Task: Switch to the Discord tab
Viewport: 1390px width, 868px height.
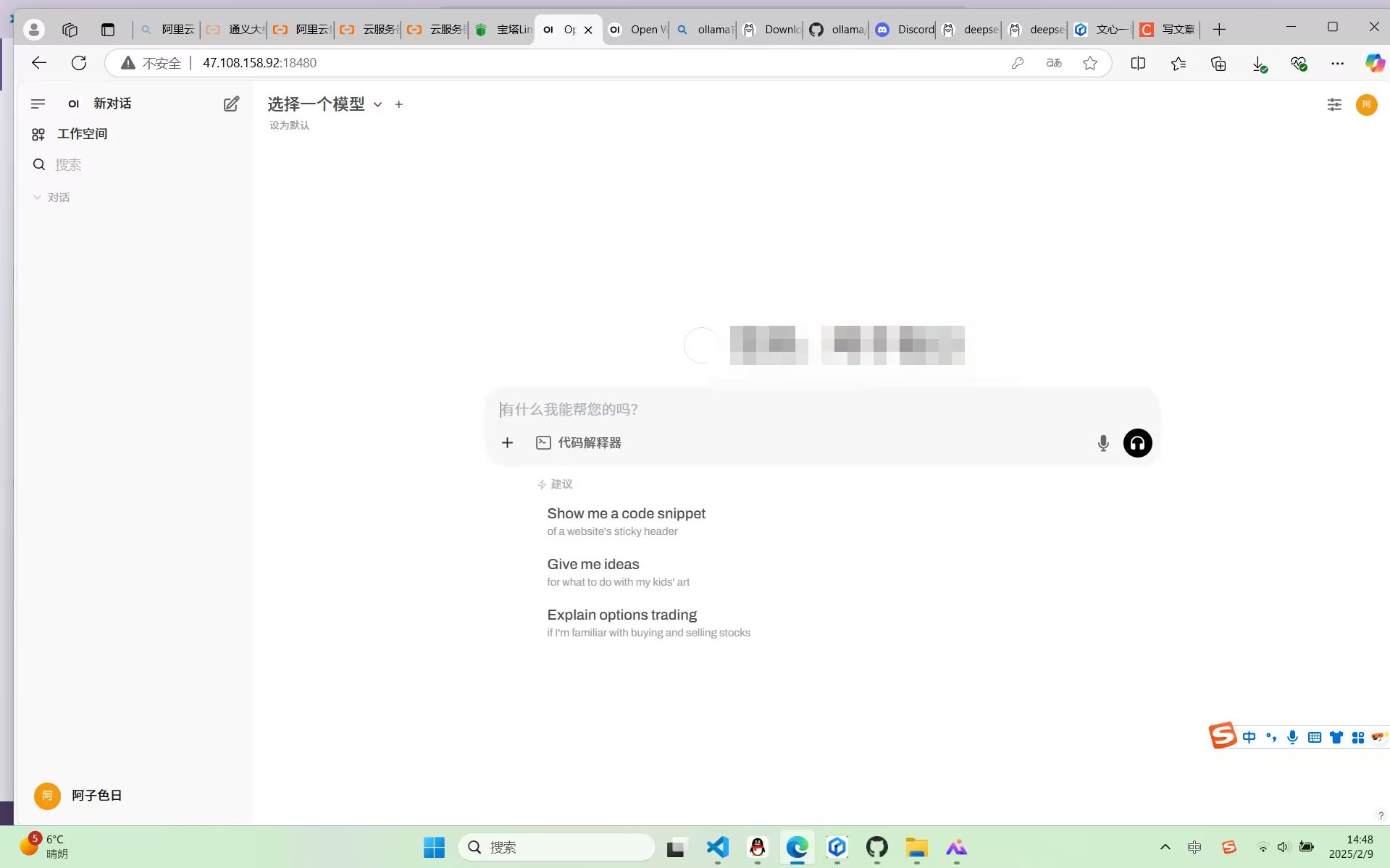Action: pyautogui.click(x=905, y=30)
